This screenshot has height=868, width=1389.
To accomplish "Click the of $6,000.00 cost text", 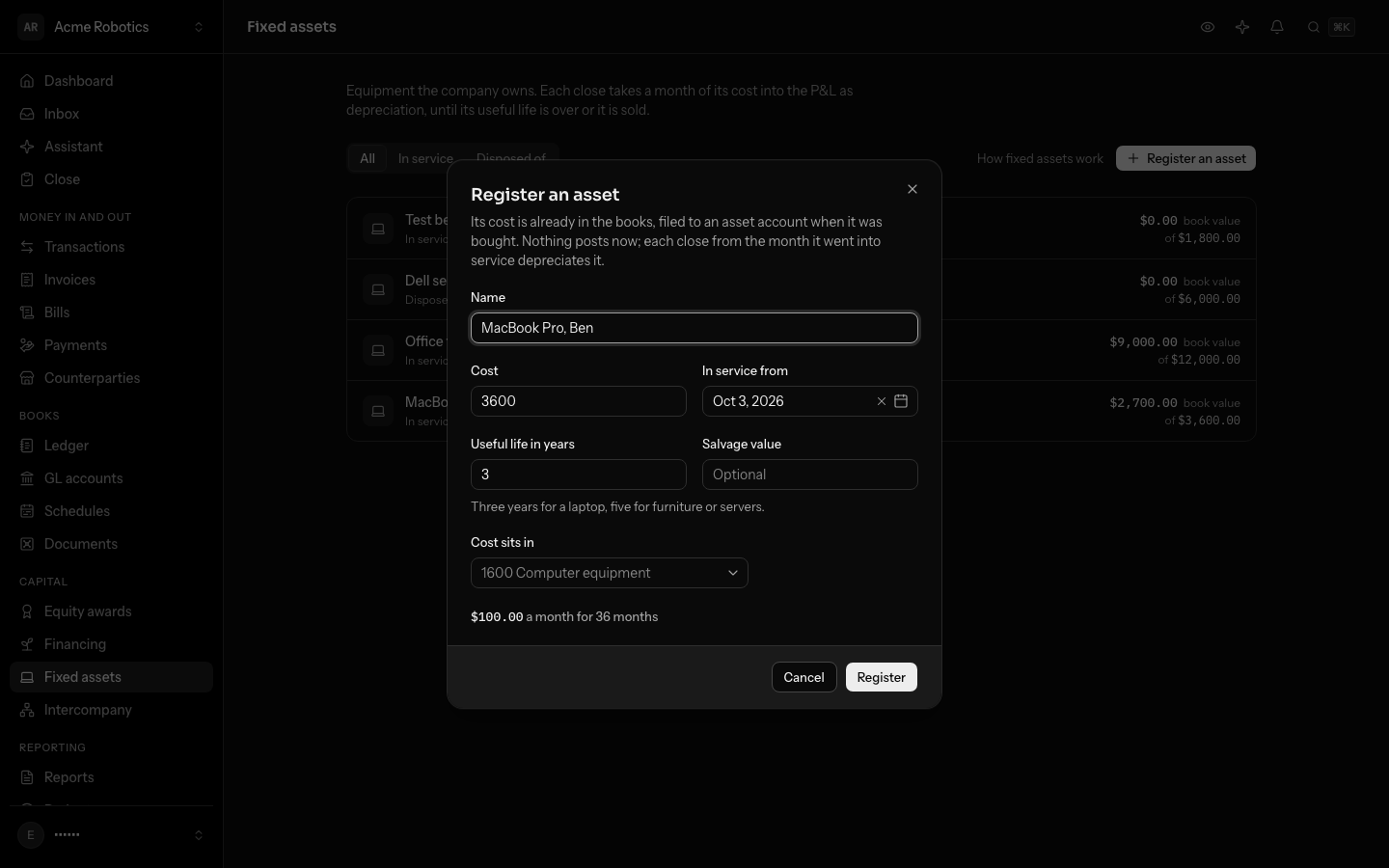I will [x=1202, y=299].
